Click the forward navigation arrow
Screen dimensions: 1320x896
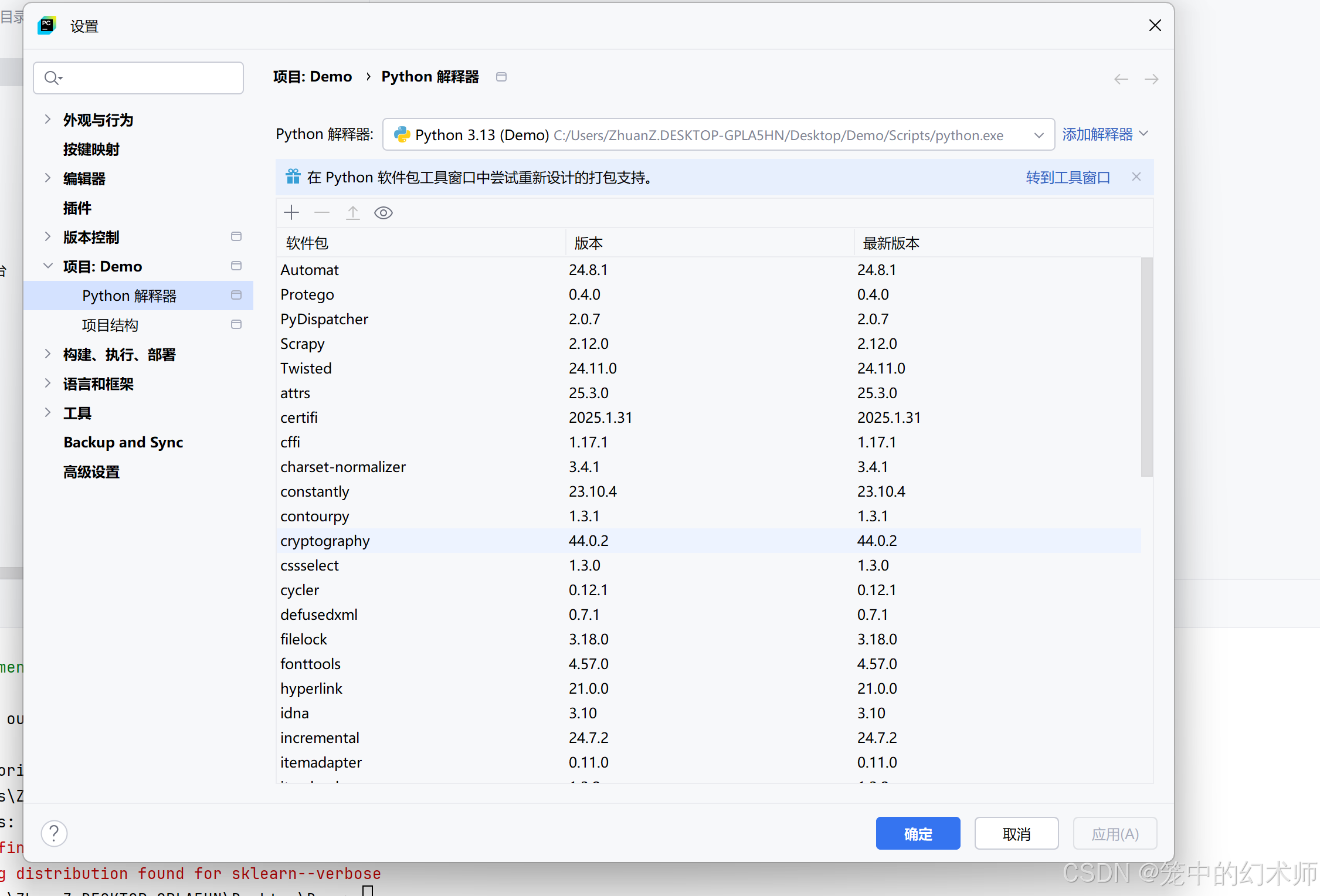[x=1151, y=79]
